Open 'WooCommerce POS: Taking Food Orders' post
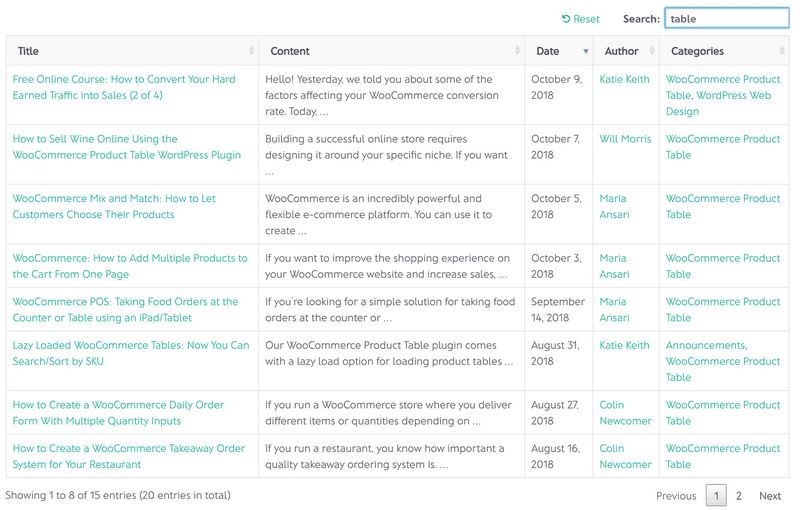Viewport: 800px width, 510px height. pos(125,310)
